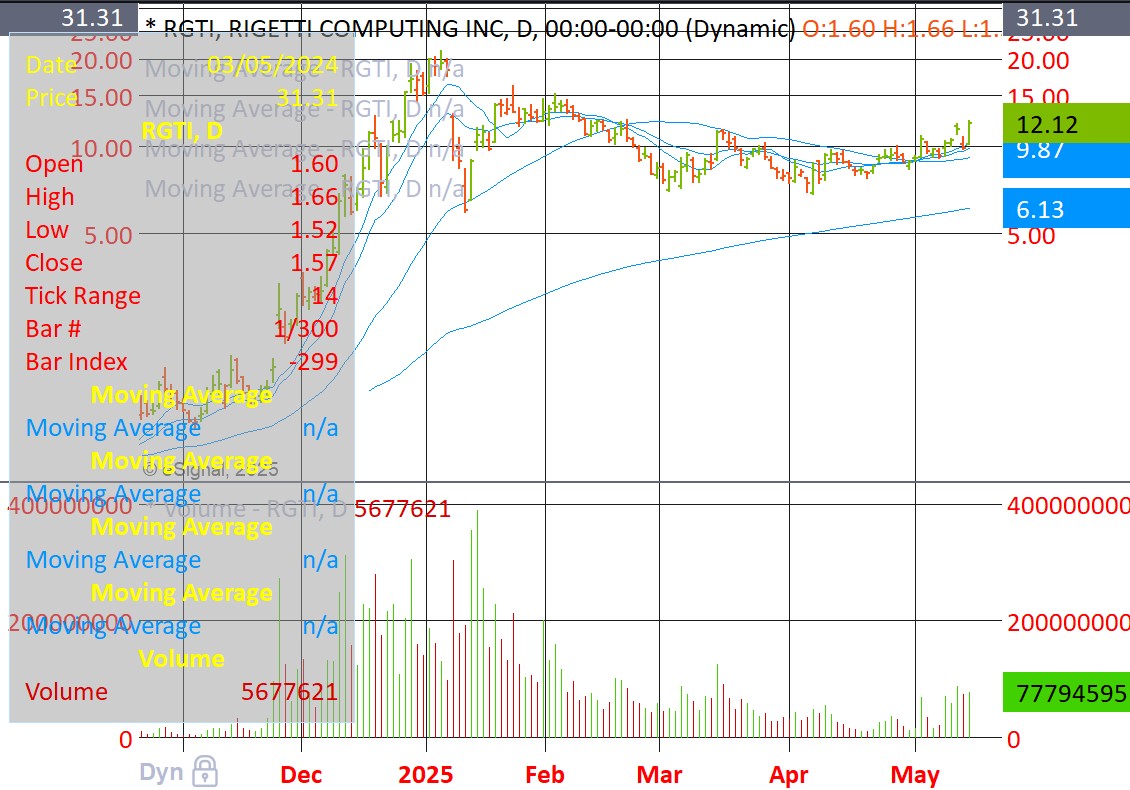Click the Dec label on time axis
This screenshot has height=790, width=1130.
[301, 775]
